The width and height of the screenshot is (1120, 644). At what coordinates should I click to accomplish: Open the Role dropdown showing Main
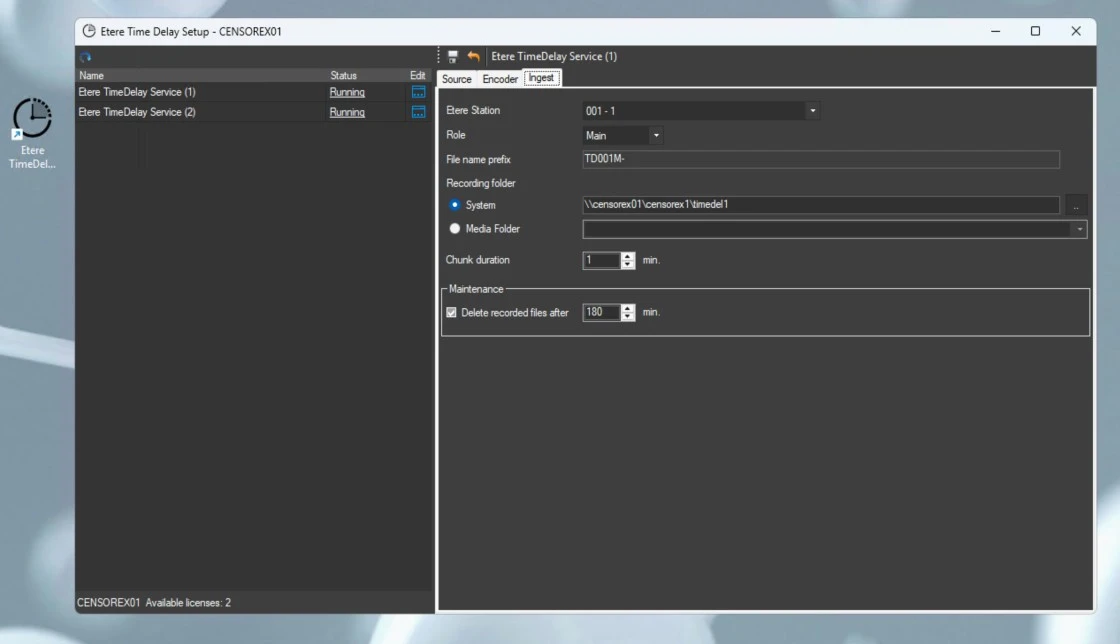coord(656,136)
